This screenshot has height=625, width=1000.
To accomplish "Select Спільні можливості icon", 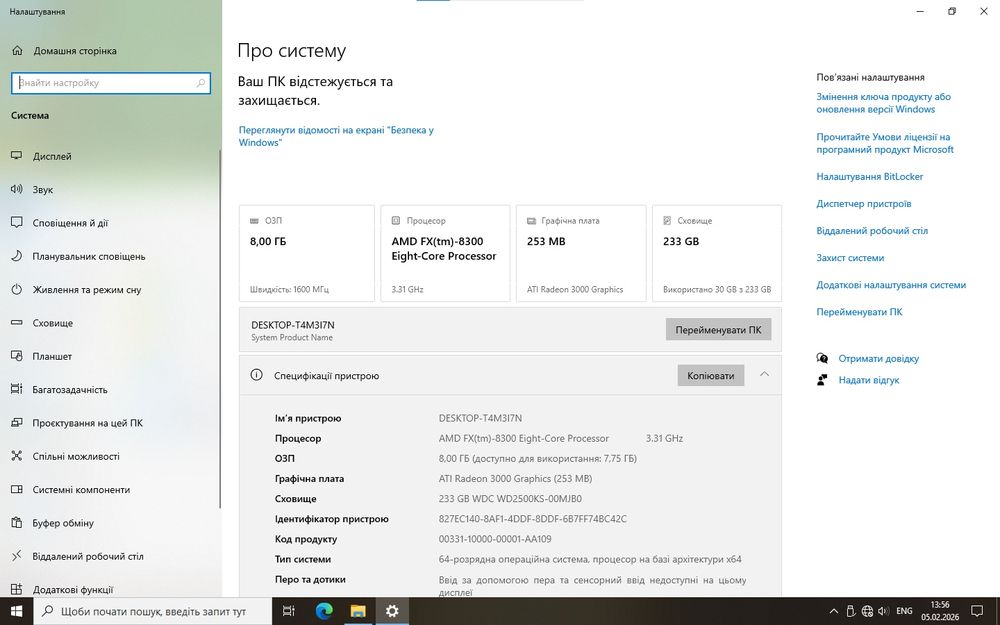I will point(17,456).
